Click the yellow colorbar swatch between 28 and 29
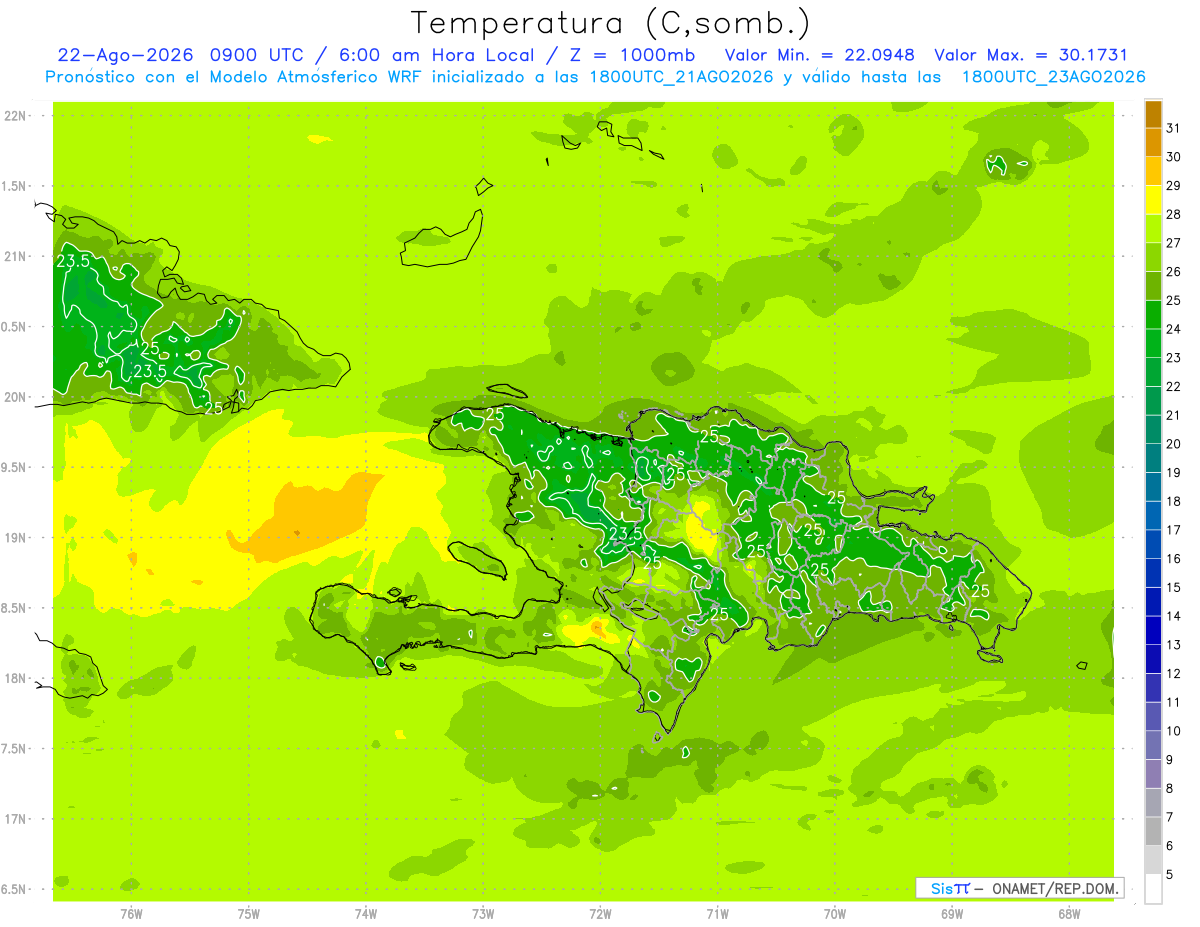 point(1153,200)
